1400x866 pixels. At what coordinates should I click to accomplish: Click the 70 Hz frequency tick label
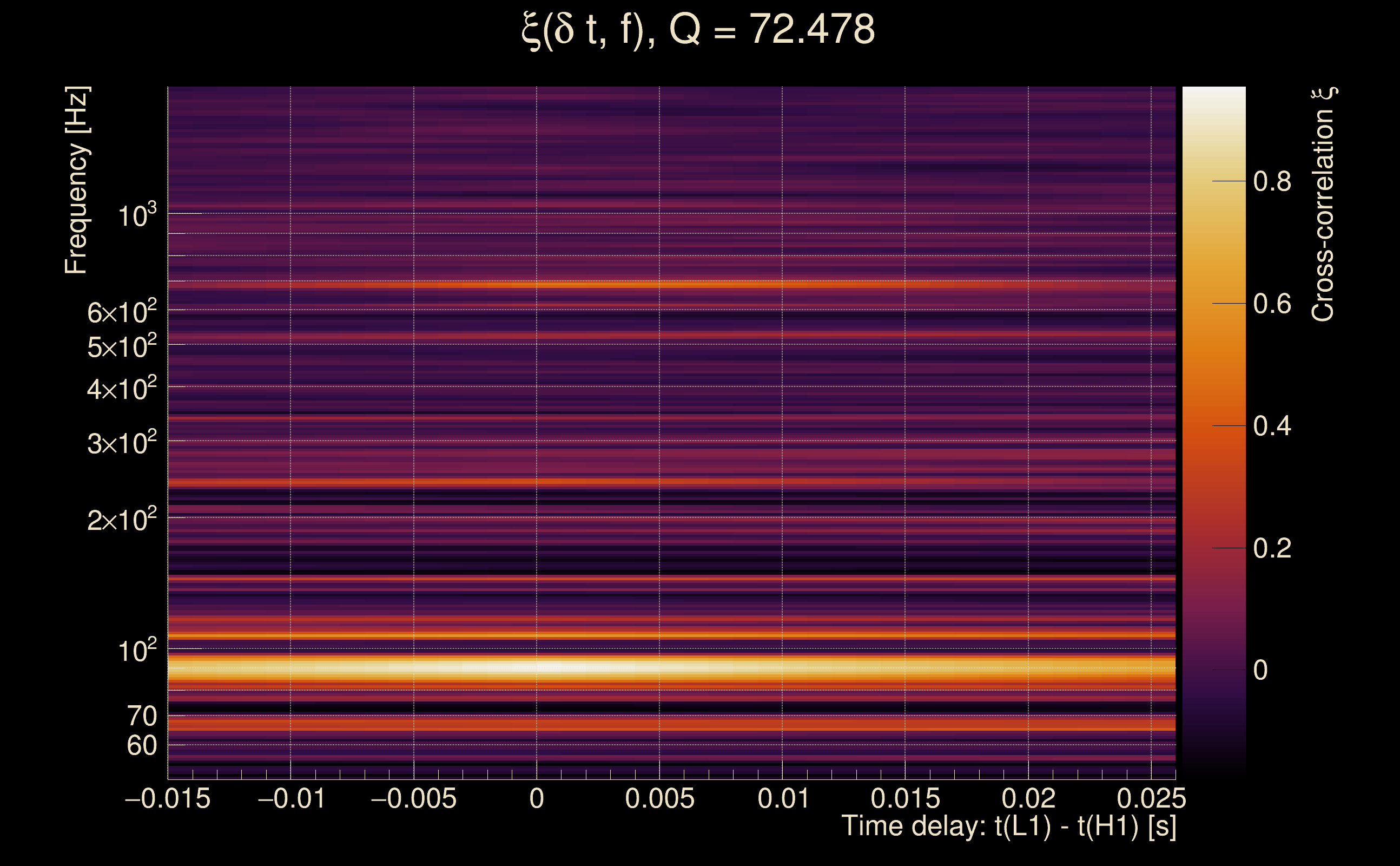[141, 716]
